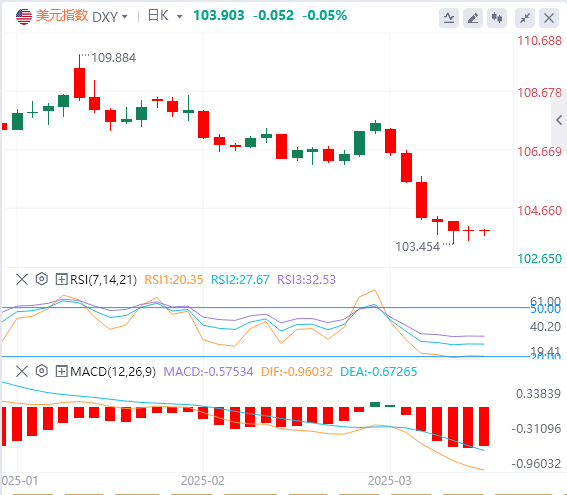Open the 日K timeframe dropdown
This screenshot has width=567, height=495.
click(x=165, y=16)
